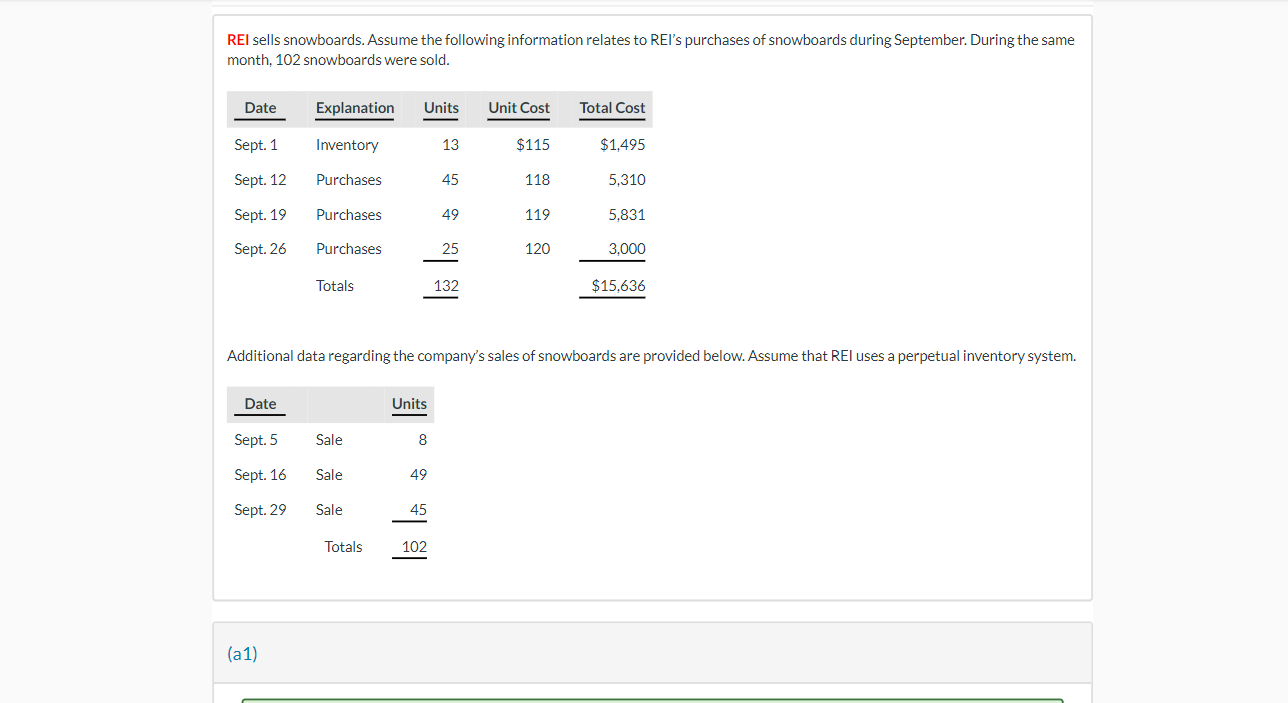
Task: Select the Sept. 26 purchases date
Action: click(x=260, y=249)
